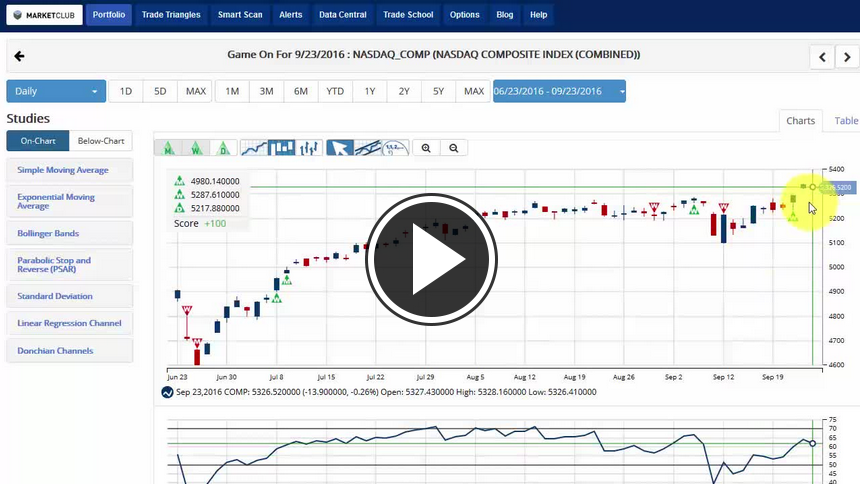Switch to OHLC bar chart style

[309, 148]
